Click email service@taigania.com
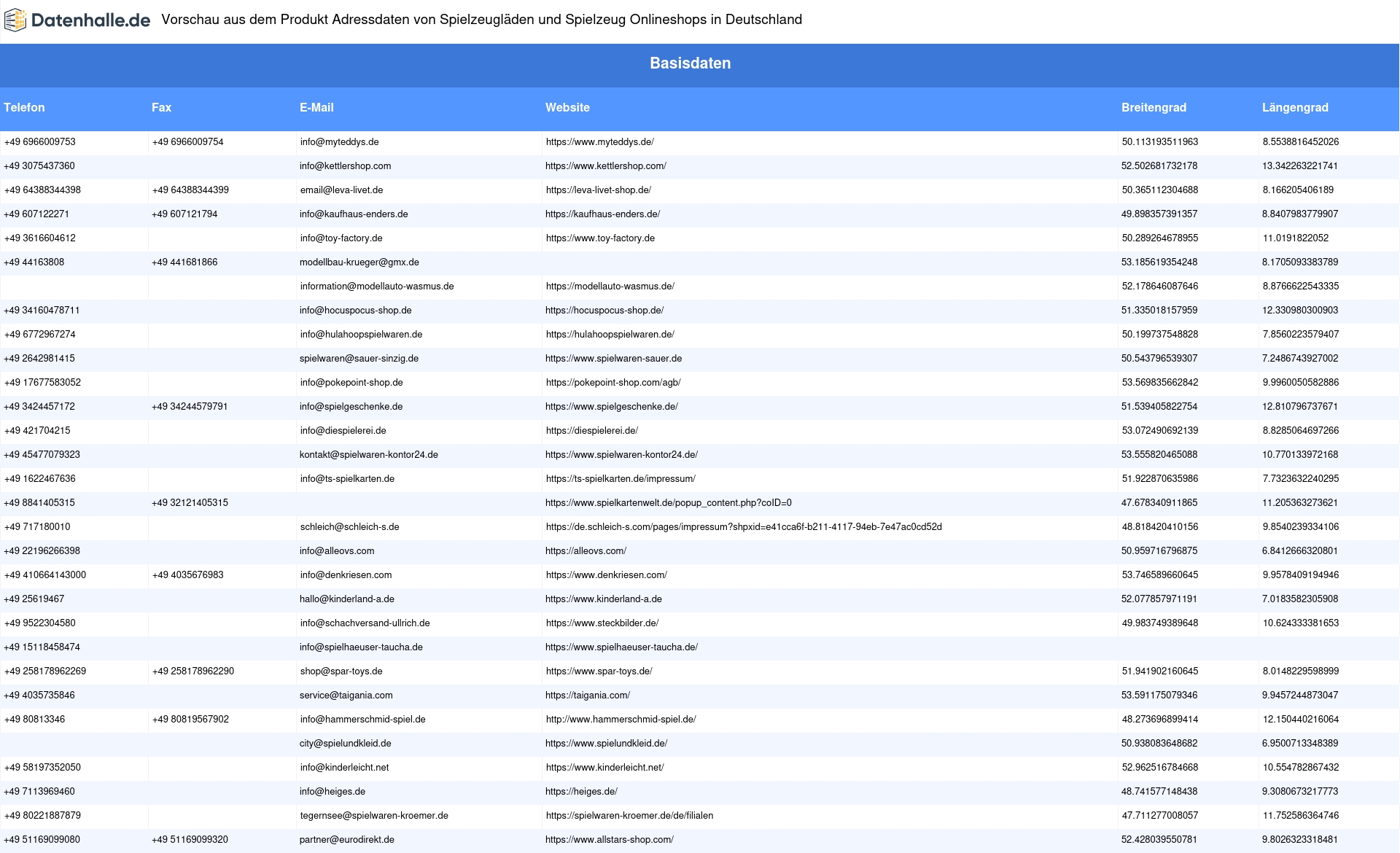 346,696
